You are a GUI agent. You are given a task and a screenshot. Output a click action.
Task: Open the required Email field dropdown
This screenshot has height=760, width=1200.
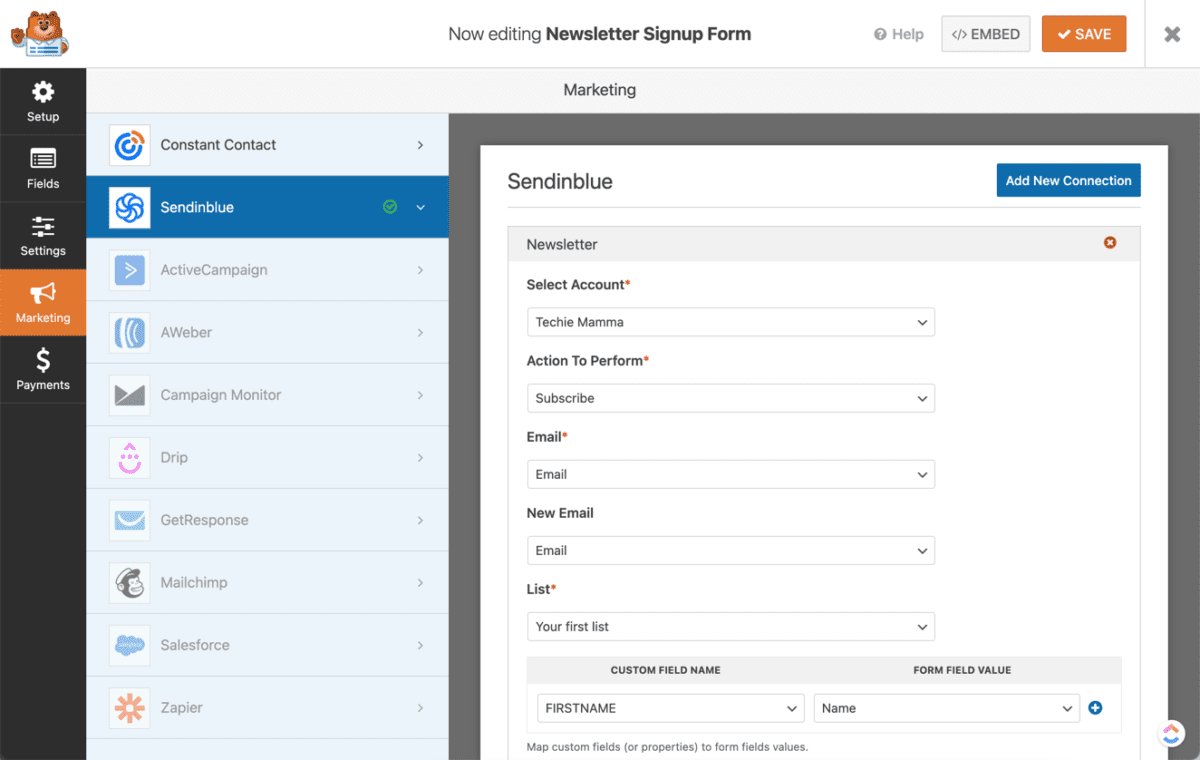[731, 474]
